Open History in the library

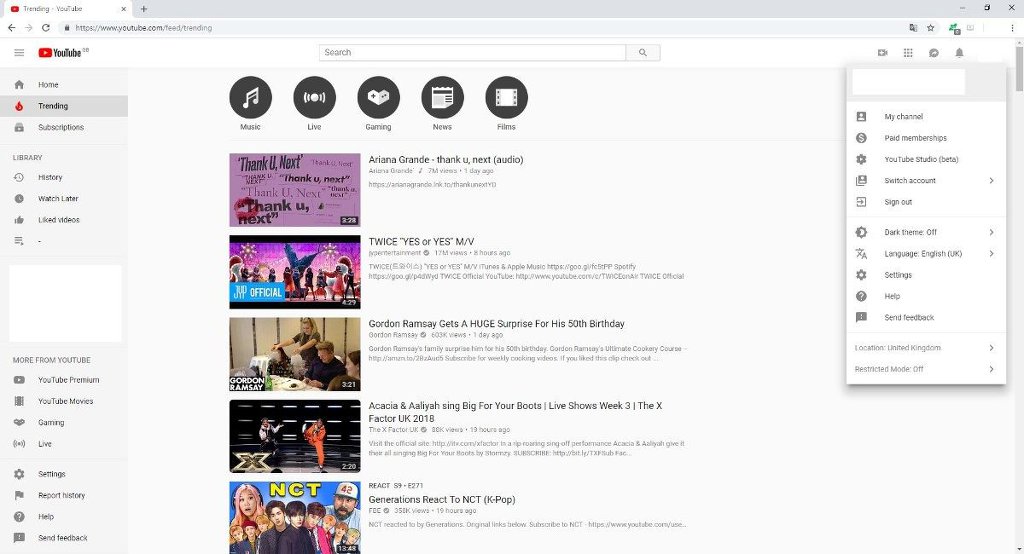pyautogui.click(x=64, y=177)
